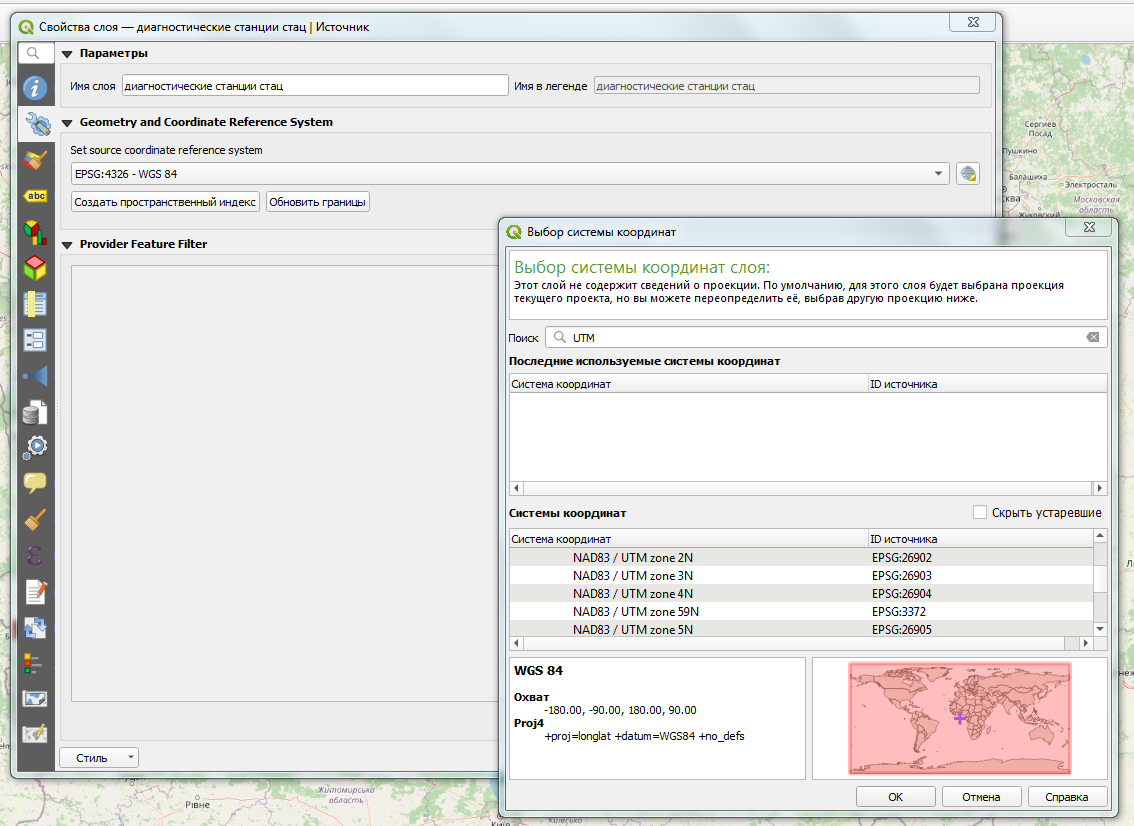Click the select CRS globe button
This screenshot has height=826, width=1134.
[x=967, y=174]
